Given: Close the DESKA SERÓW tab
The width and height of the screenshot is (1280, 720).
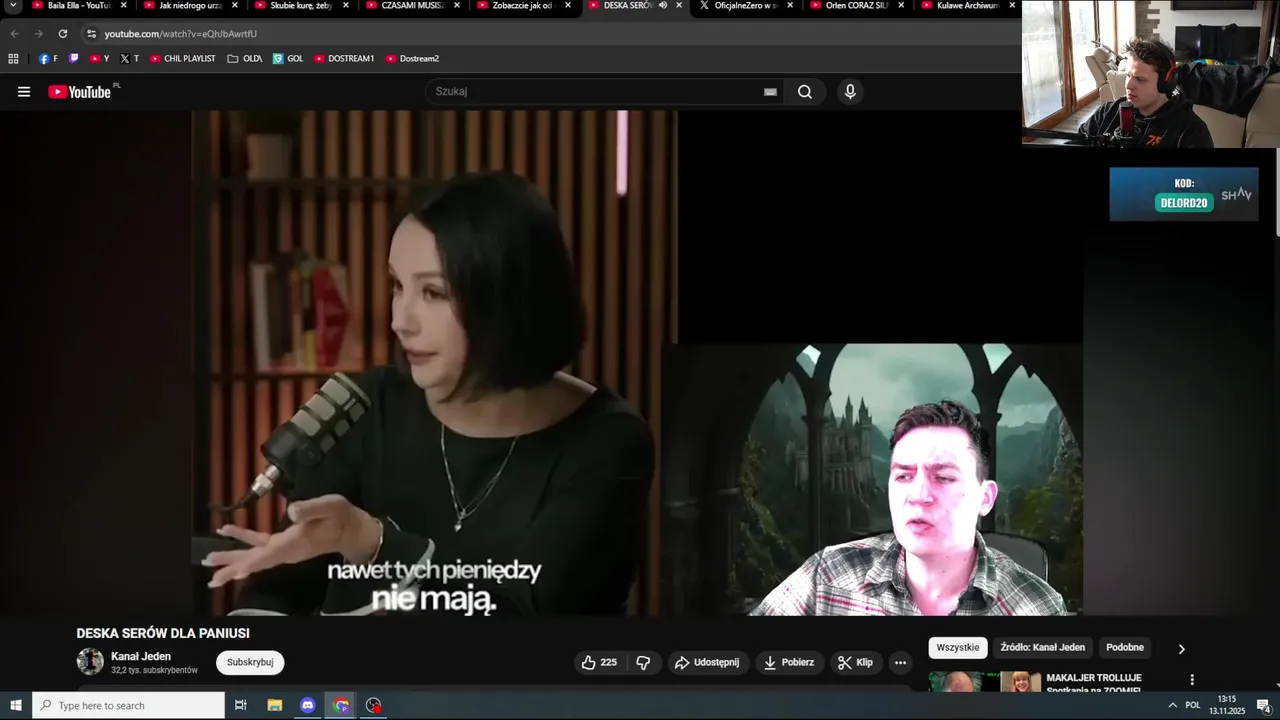Looking at the screenshot, I should 679,5.
